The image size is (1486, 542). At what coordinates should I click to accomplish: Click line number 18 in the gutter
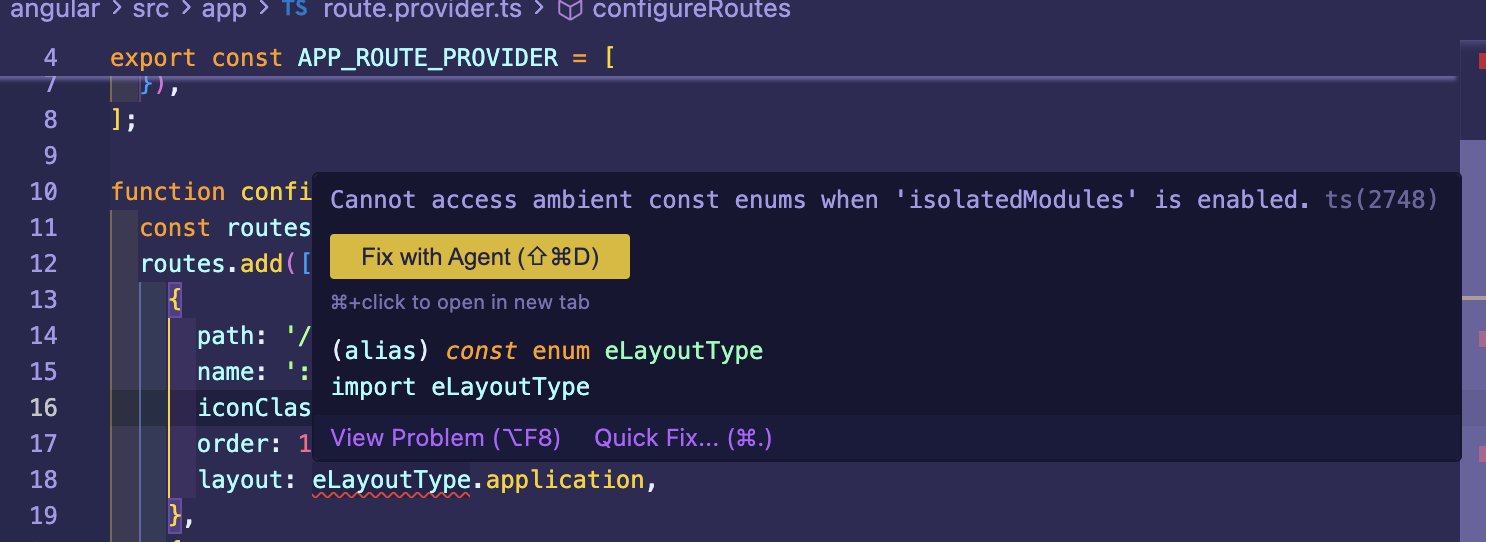[x=44, y=480]
